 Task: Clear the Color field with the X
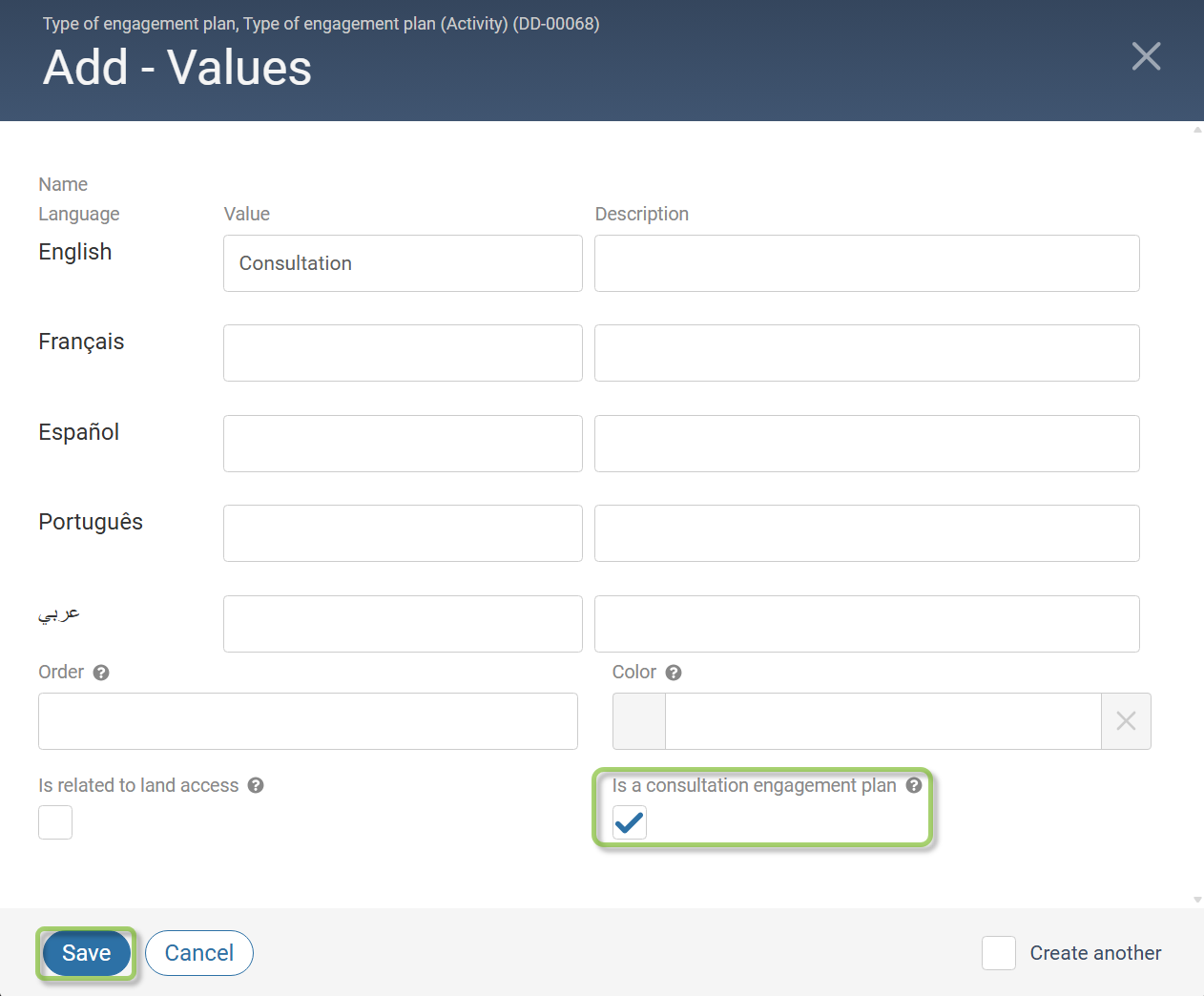click(1126, 721)
